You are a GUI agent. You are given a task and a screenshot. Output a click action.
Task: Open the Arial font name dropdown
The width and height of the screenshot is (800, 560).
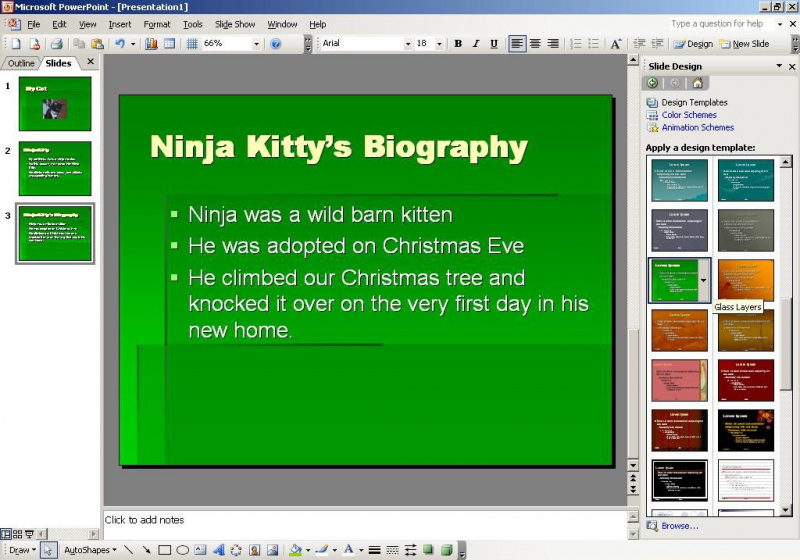click(x=408, y=44)
